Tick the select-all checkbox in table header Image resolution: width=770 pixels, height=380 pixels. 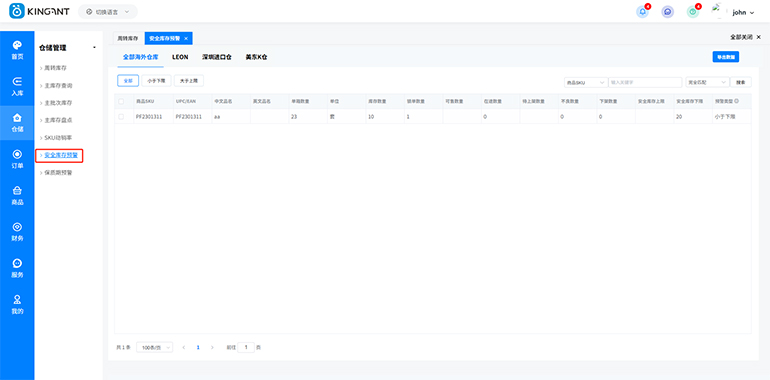pyautogui.click(x=121, y=101)
